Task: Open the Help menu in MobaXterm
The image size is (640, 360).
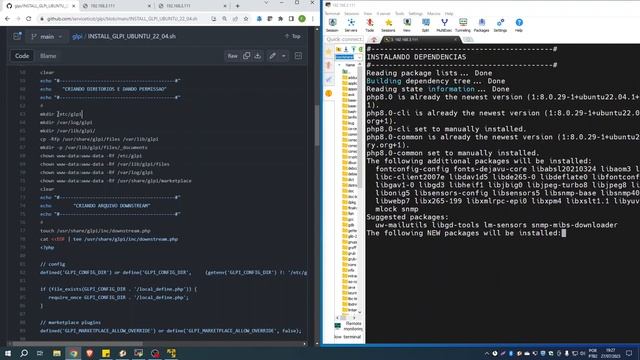Action: click(x=449, y=13)
